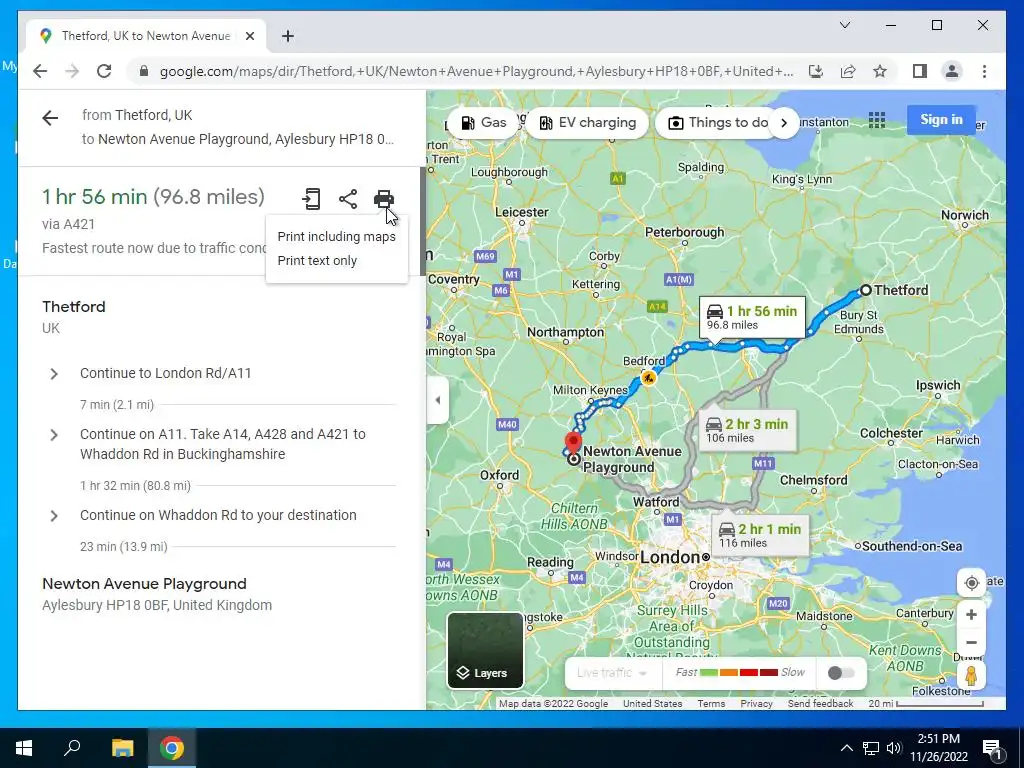Image resolution: width=1024 pixels, height=768 pixels.
Task: Open the Chrome three-dot menu
Action: [984, 71]
